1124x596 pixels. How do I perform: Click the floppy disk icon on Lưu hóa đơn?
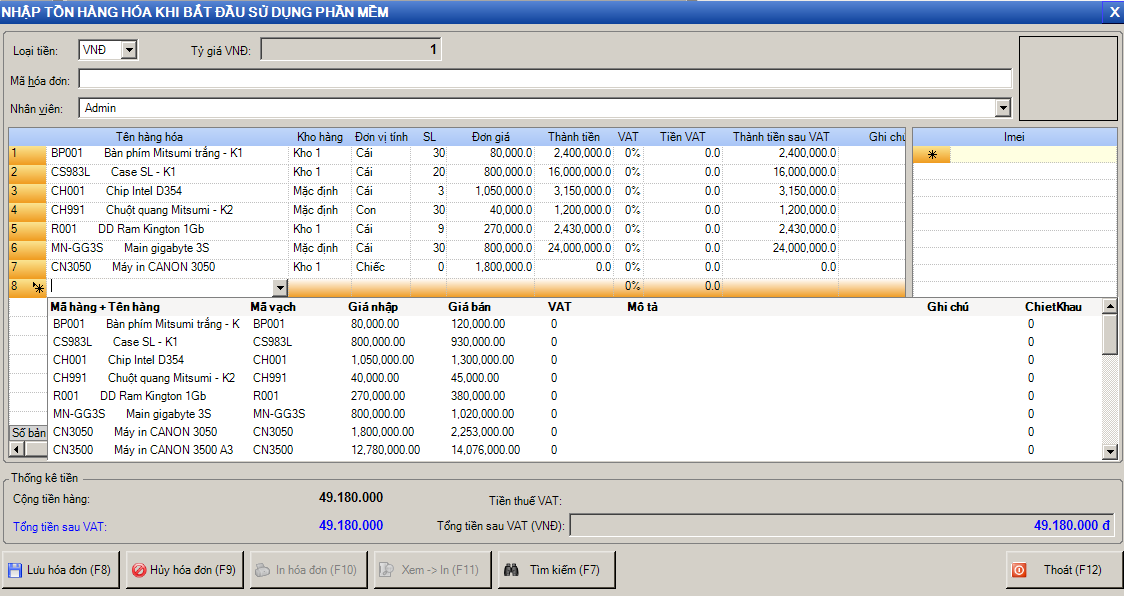[x=15, y=570]
